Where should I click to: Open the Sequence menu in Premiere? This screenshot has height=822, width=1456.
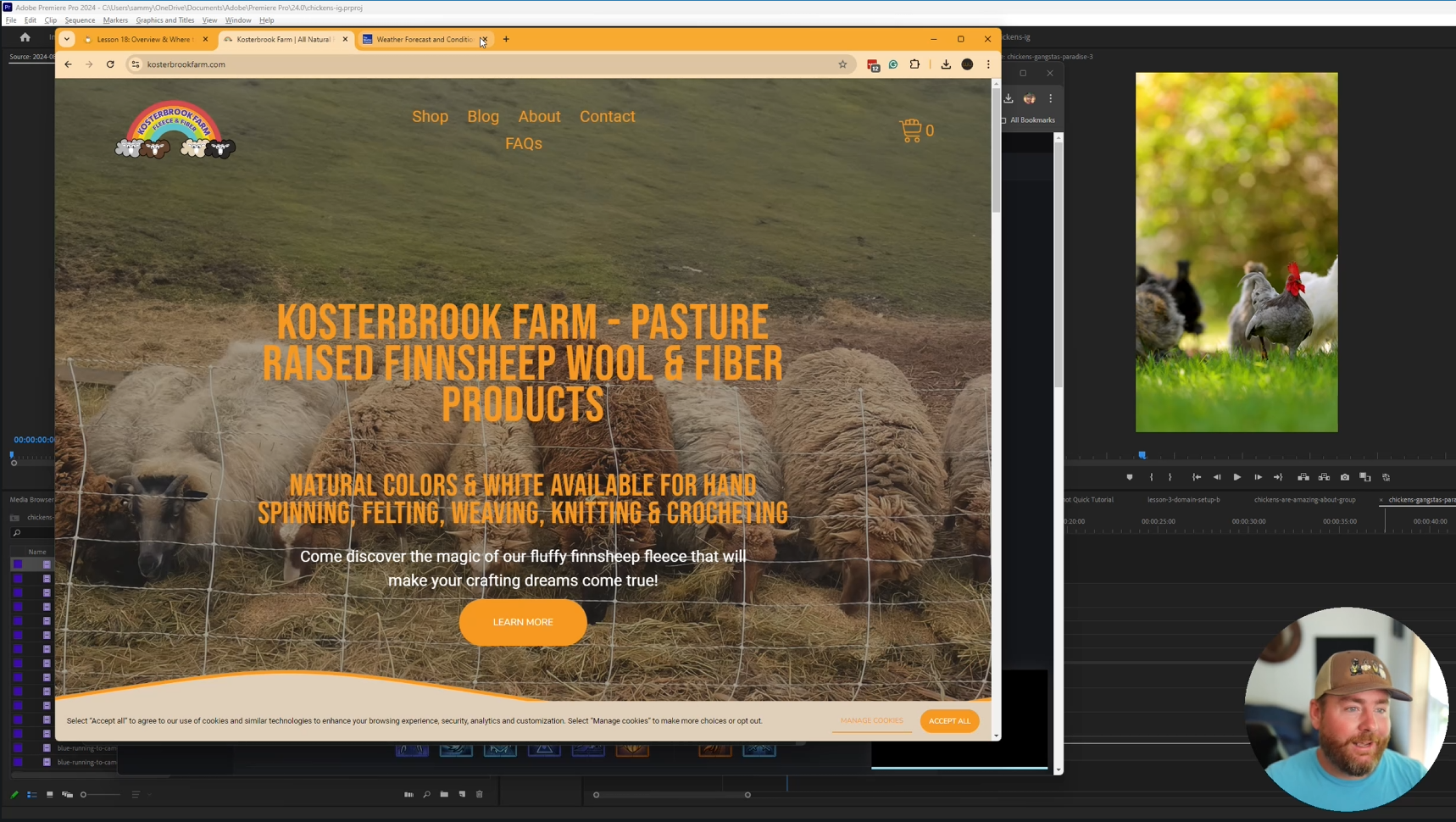click(x=80, y=20)
